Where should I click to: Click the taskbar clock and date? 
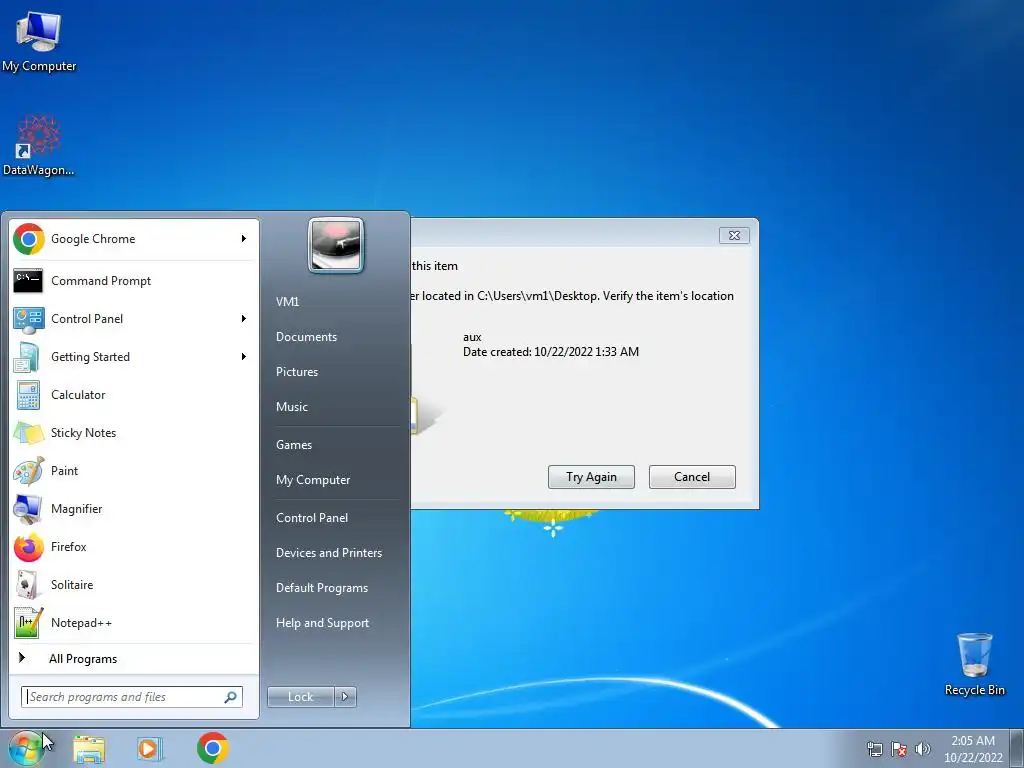973,749
